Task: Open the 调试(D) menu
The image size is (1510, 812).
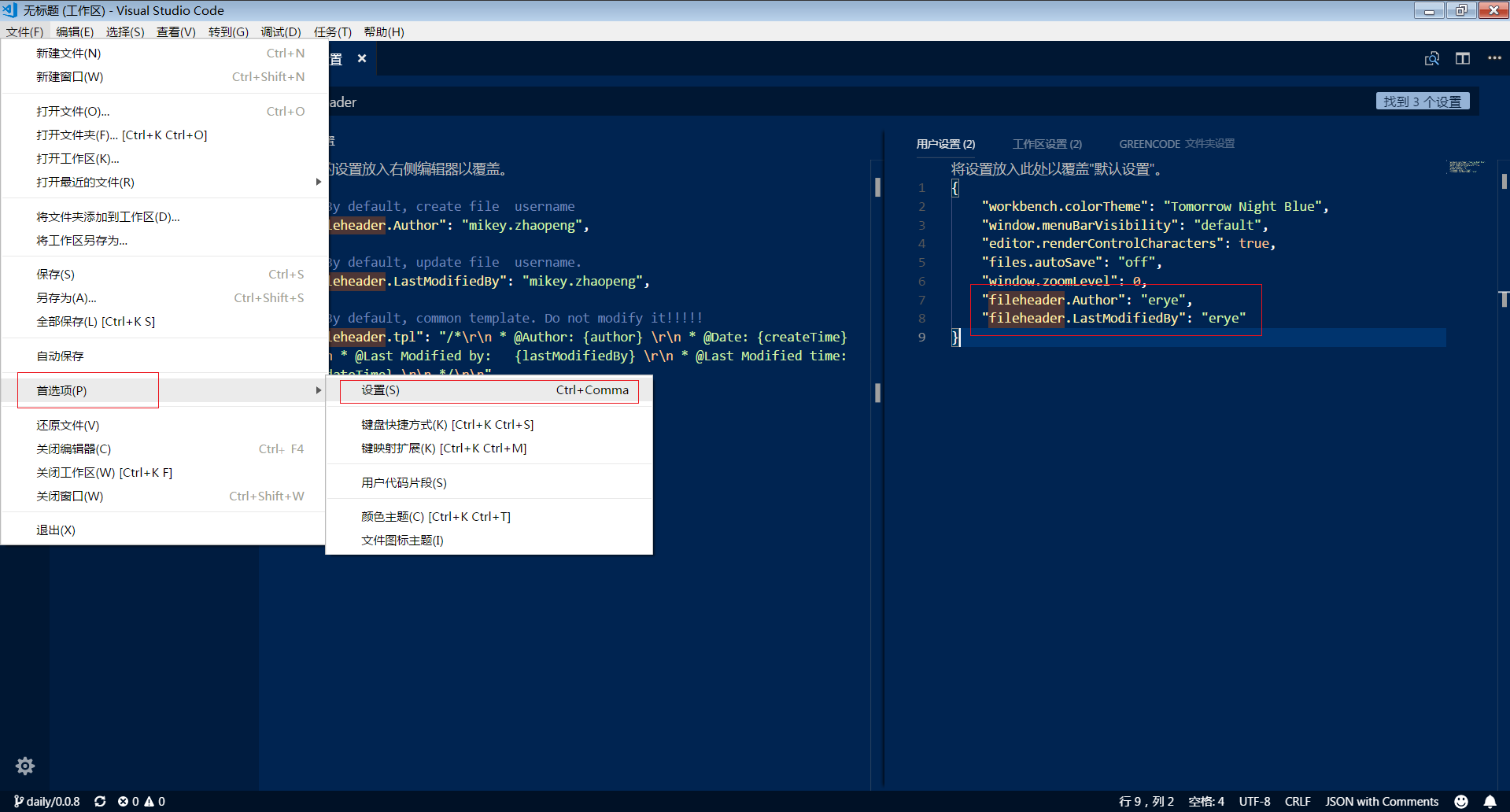Action: click(x=281, y=31)
